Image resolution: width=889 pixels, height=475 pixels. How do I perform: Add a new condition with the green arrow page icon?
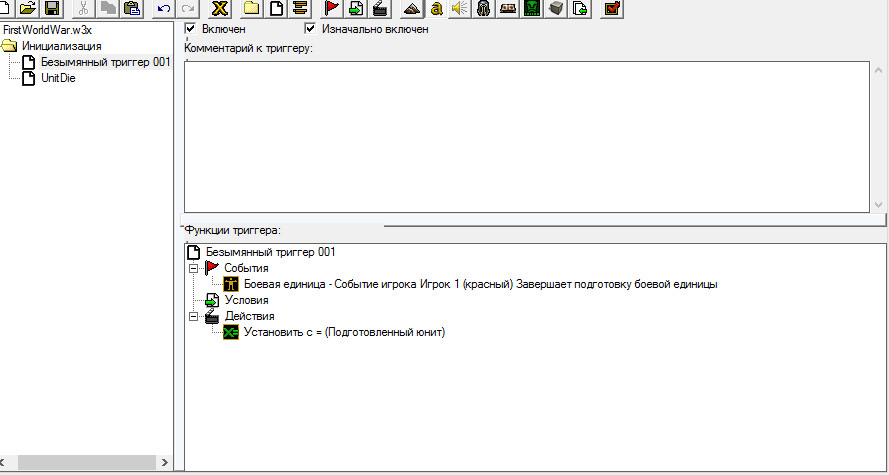pyautogui.click(x=356, y=8)
